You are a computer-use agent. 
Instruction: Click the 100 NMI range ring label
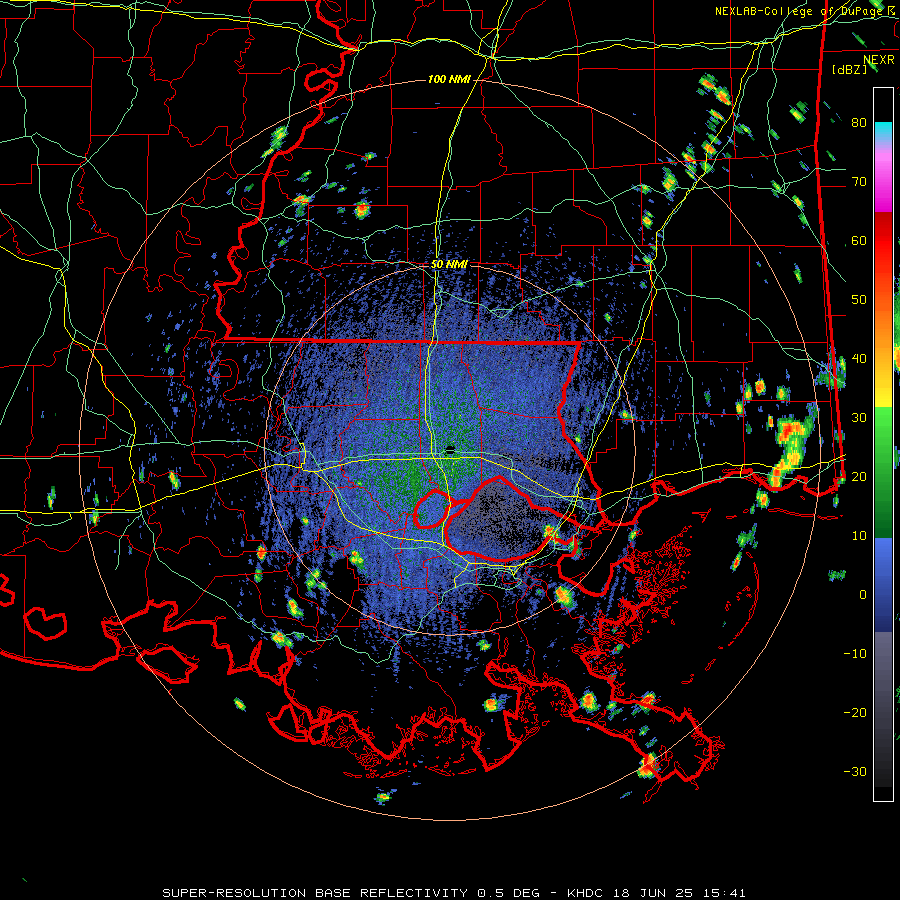pos(449,79)
